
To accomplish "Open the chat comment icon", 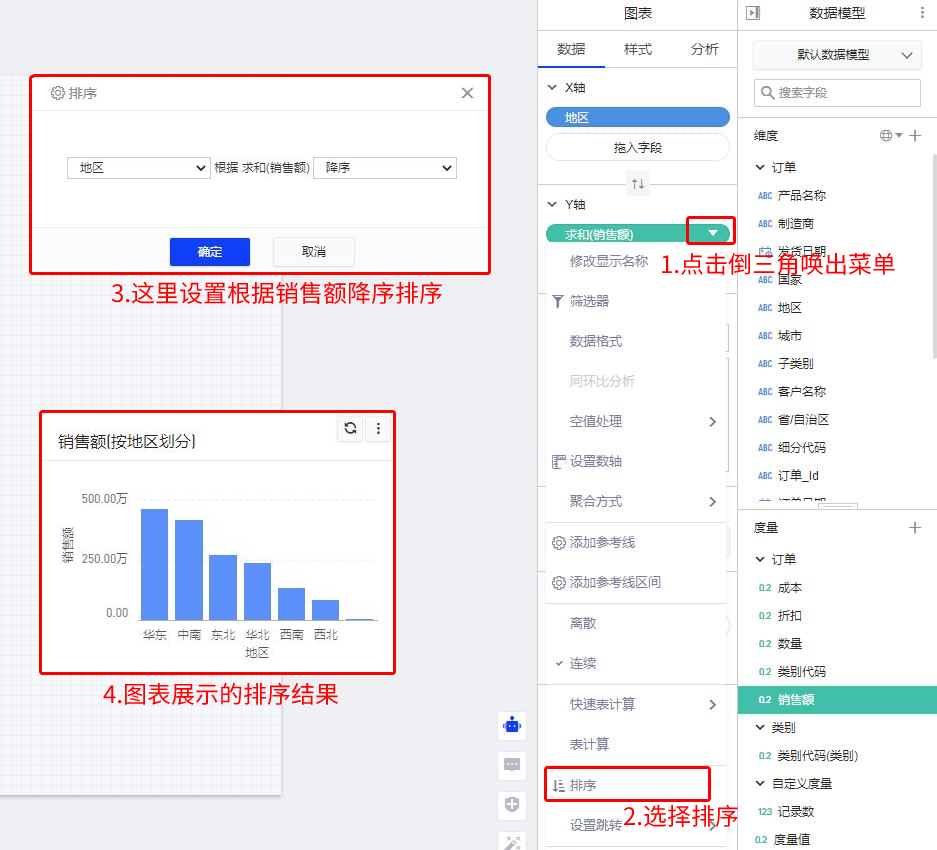I will pyautogui.click(x=512, y=766).
